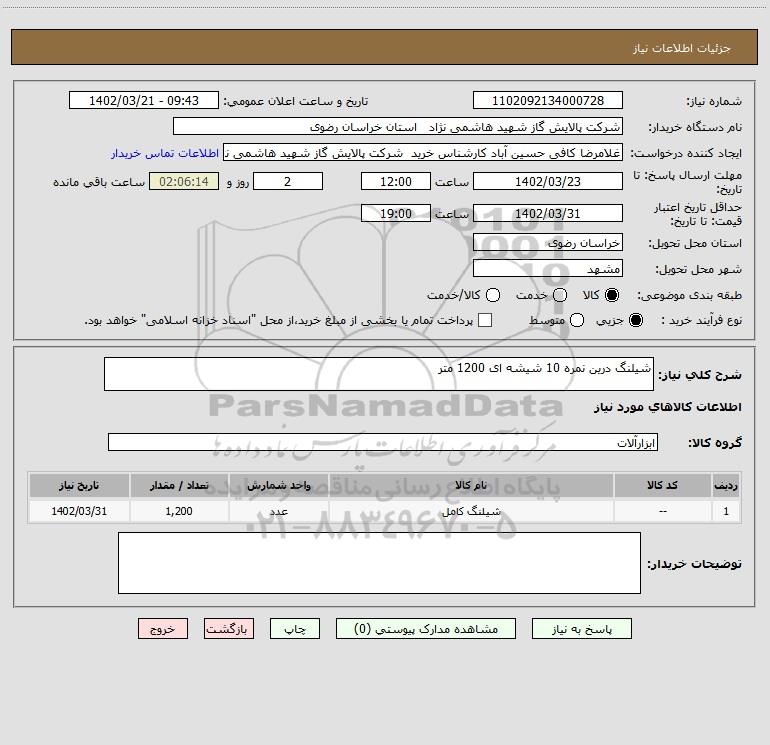Screen dimensions: 770x745
Task: Click the گروه کالا field ابزارآلات
Action: (383, 442)
